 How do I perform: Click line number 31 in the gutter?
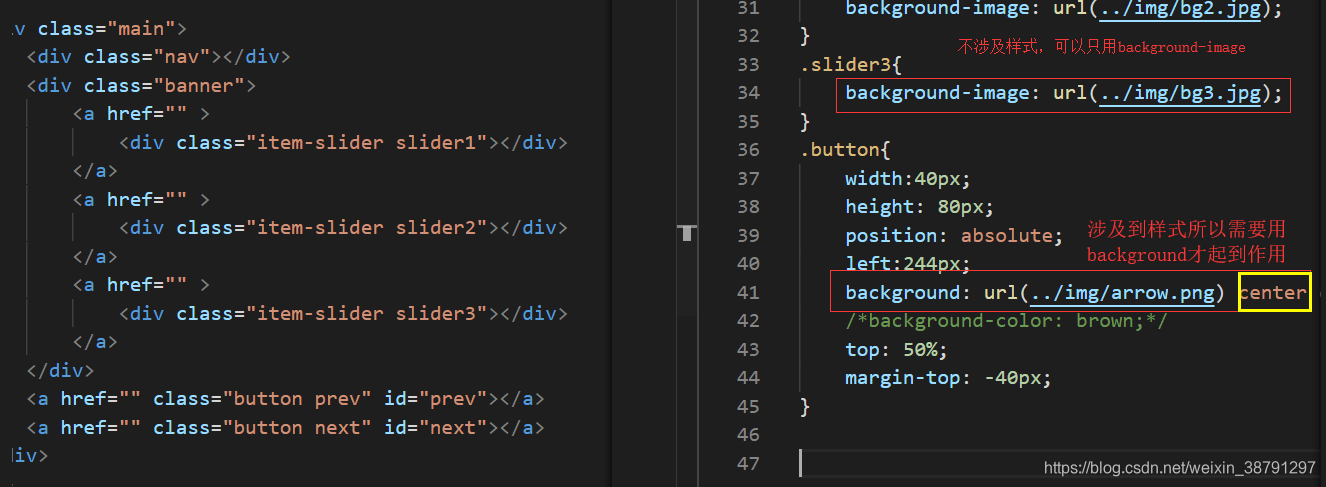tap(748, 8)
